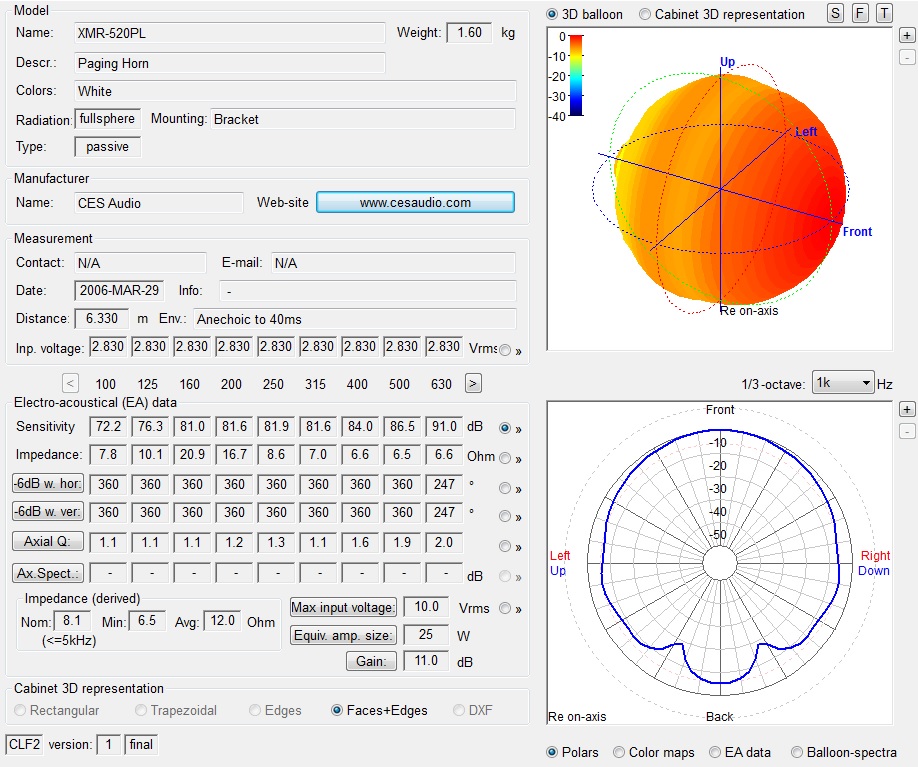Click the F view button above balloon

coord(860,13)
